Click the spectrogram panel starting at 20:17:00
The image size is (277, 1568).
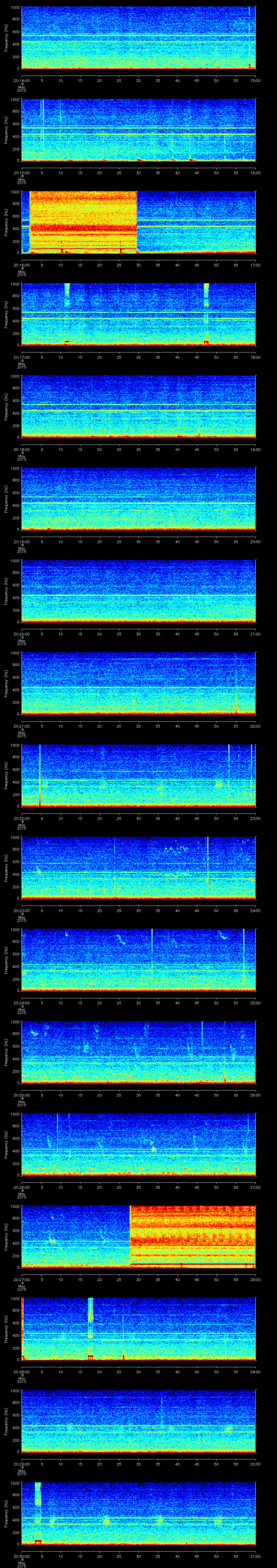[x=139, y=315]
